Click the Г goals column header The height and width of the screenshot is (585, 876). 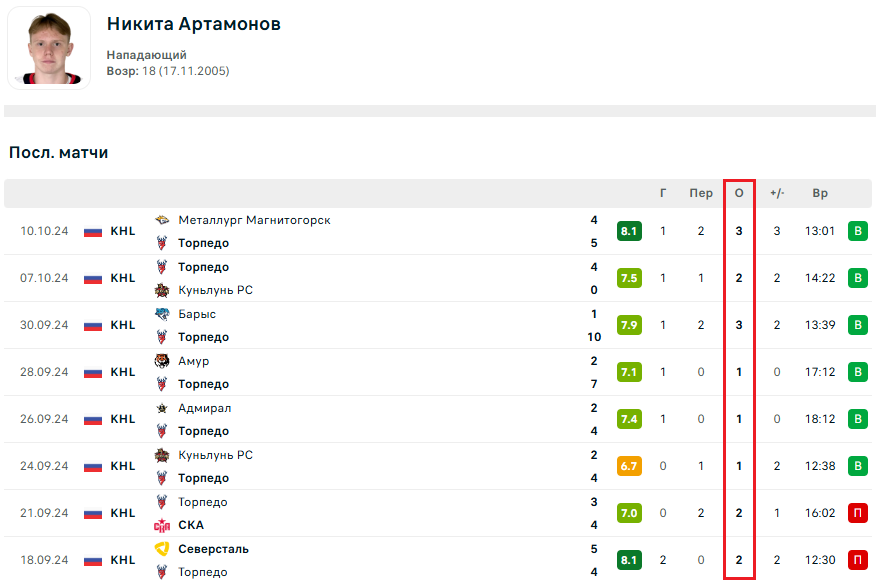pyautogui.click(x=663, y=193)
